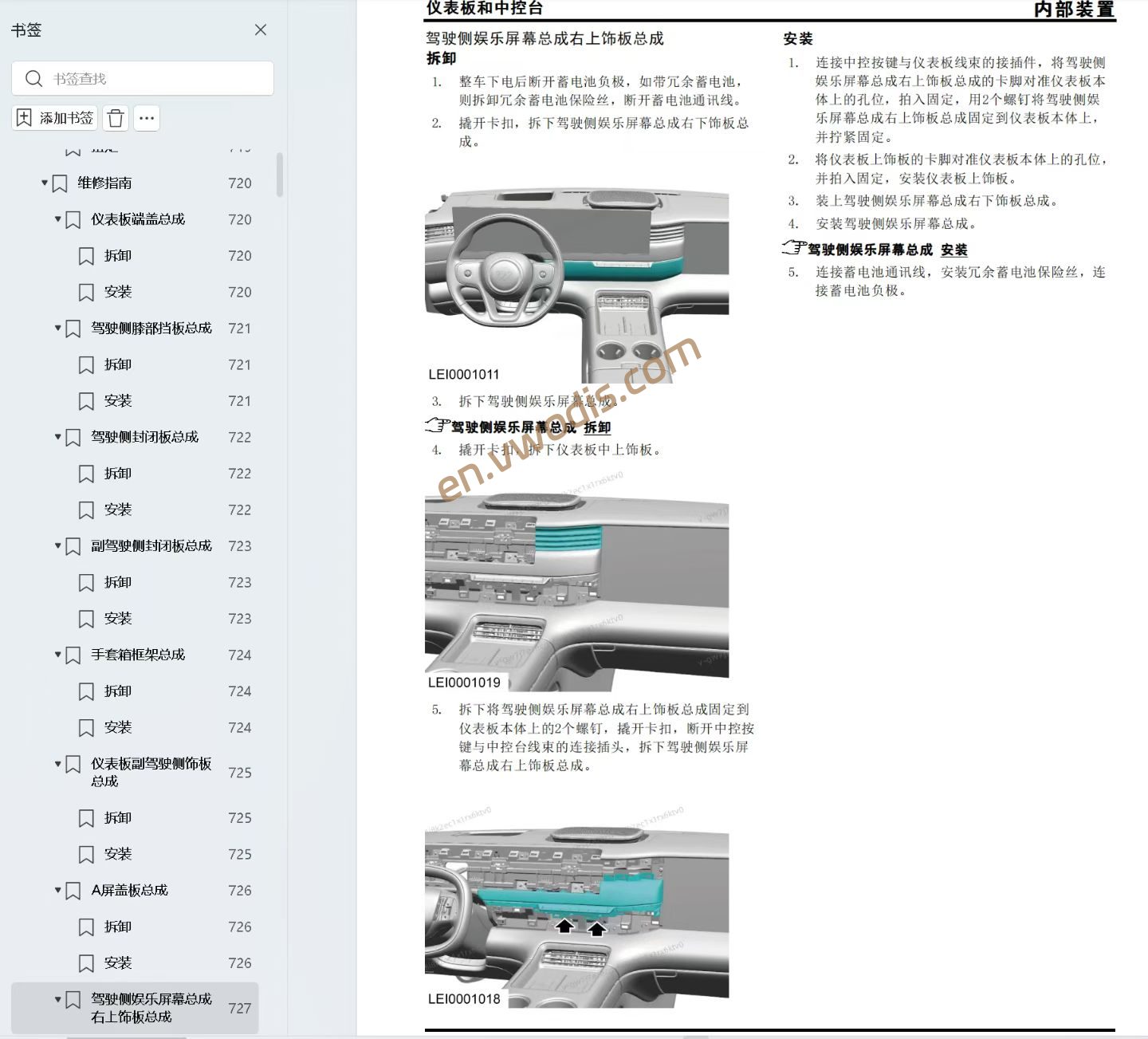Collapse the 副驾驶侧封闭板总成 node
The height and width of the screenshot is (1039, 1148).
tap(57, 545)
